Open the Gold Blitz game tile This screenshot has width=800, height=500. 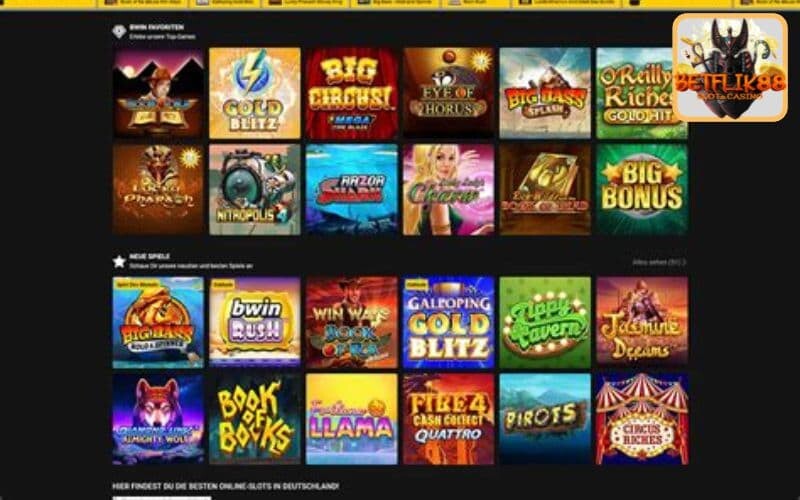(255, 93)
